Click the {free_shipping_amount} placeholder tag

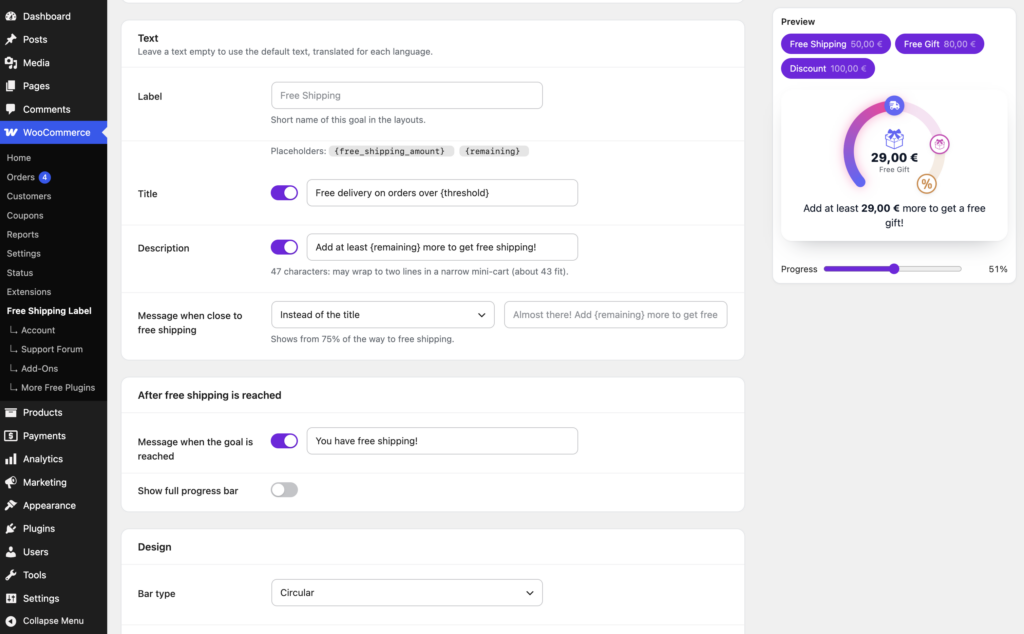pyautogui.click(x=390, y=151)
